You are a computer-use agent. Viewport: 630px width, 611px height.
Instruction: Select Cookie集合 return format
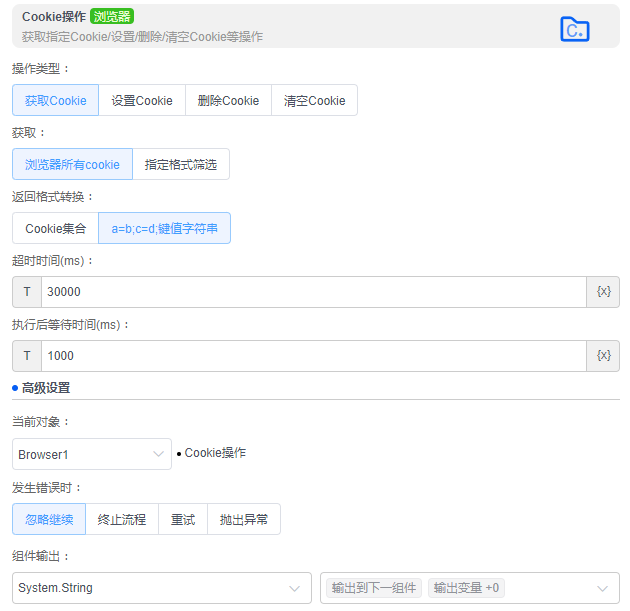tap(55, 228)
